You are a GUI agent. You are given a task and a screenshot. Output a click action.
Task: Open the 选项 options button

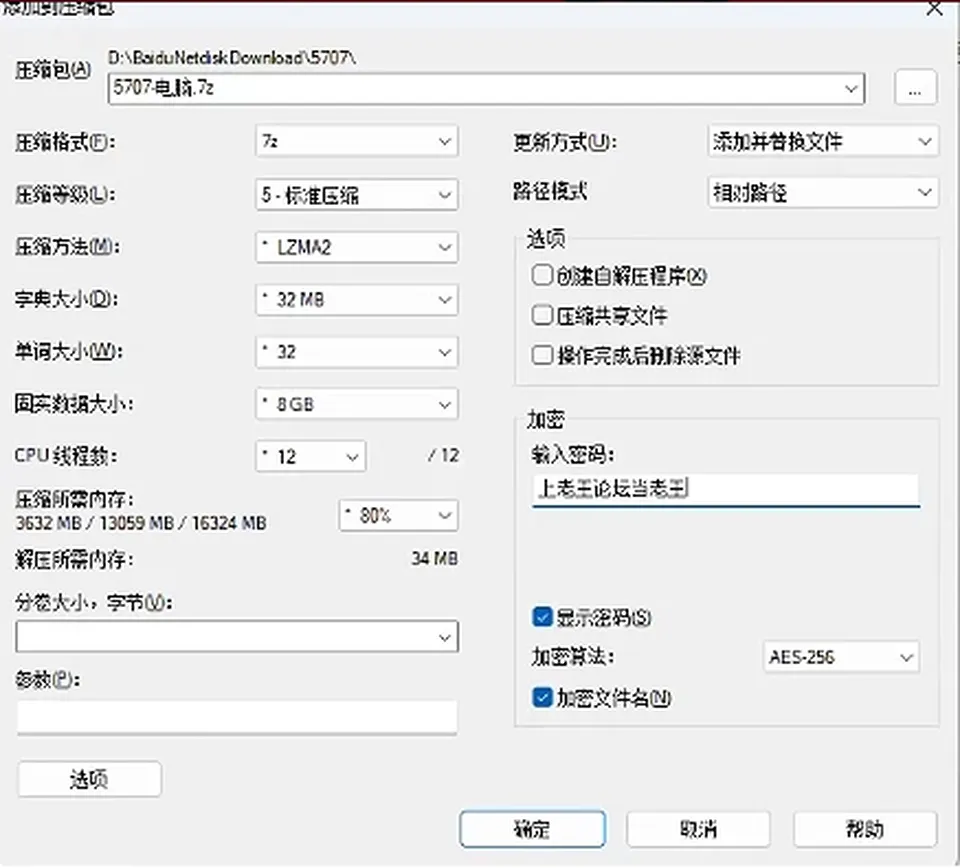click(89, 779)
